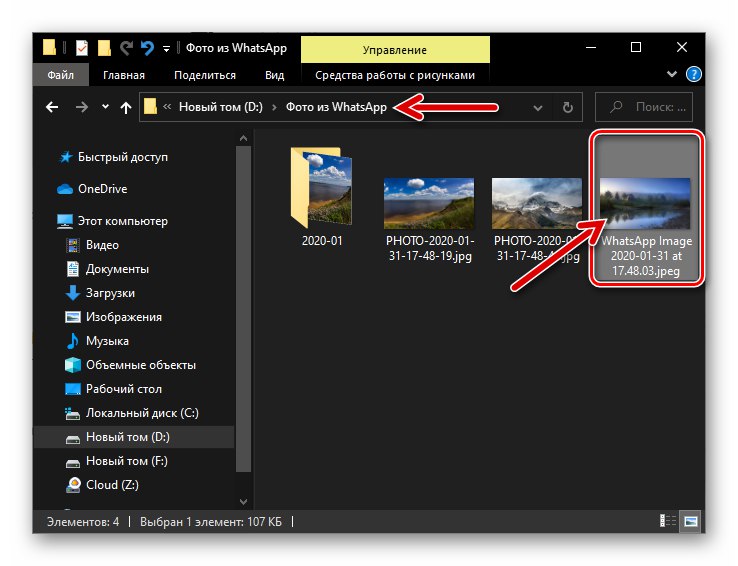Switch to the Главная ribbon tab
This screenshot has width=738, height=566.
(124, 75)
